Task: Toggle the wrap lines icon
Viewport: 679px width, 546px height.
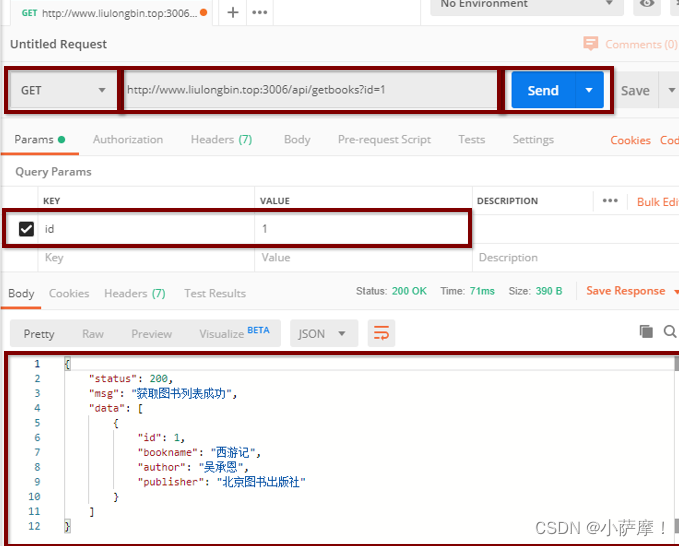Action: (x=381, y=333)
